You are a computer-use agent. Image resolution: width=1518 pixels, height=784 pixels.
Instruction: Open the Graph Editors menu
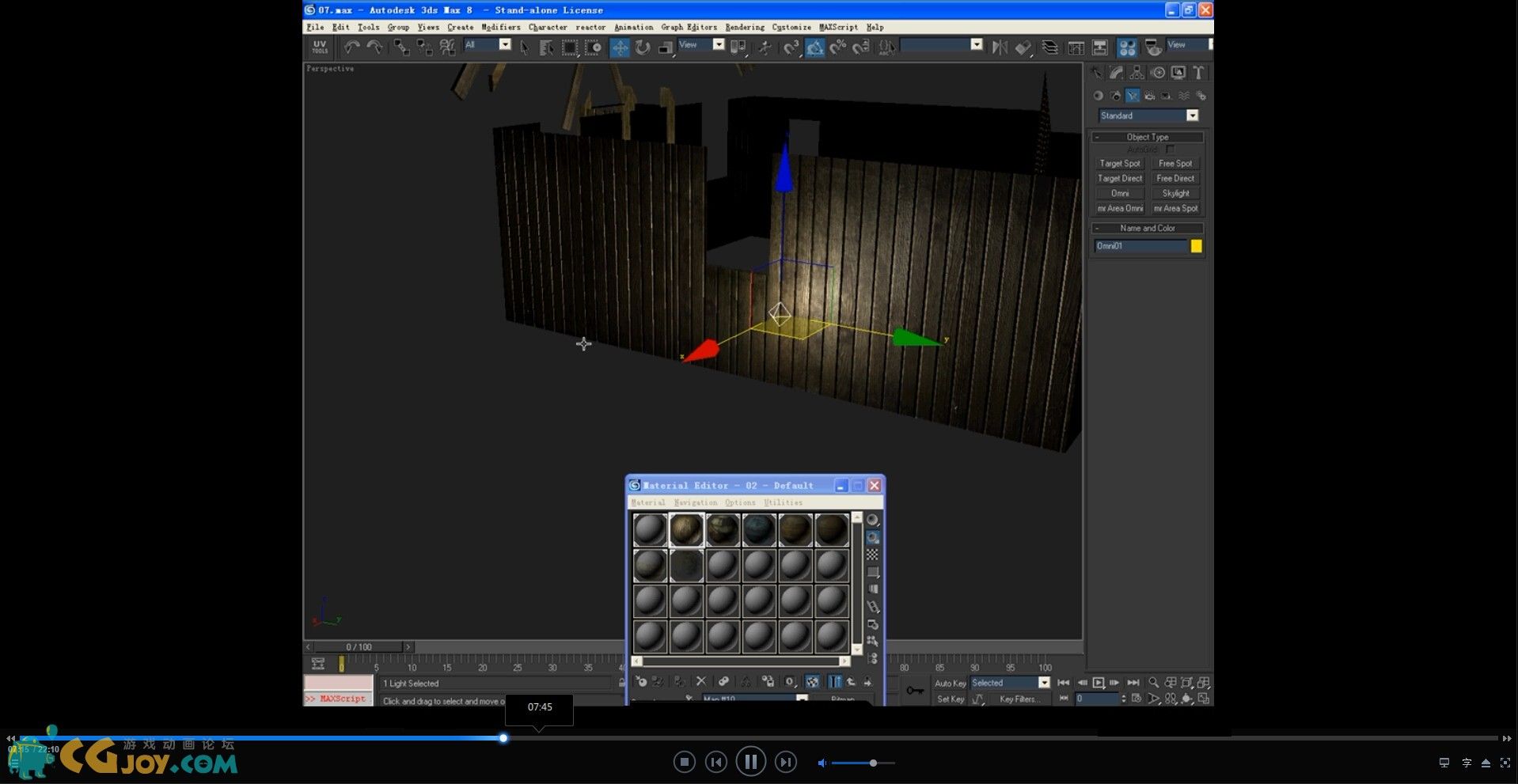pos(689,27)
